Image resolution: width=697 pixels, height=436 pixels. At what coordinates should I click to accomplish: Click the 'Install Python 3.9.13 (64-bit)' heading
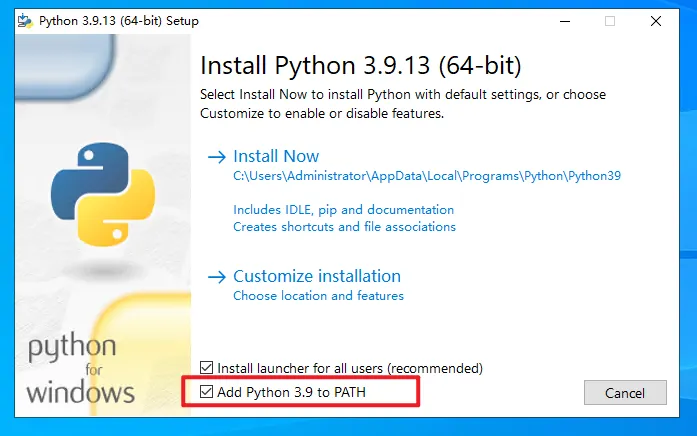coord(361,65)
